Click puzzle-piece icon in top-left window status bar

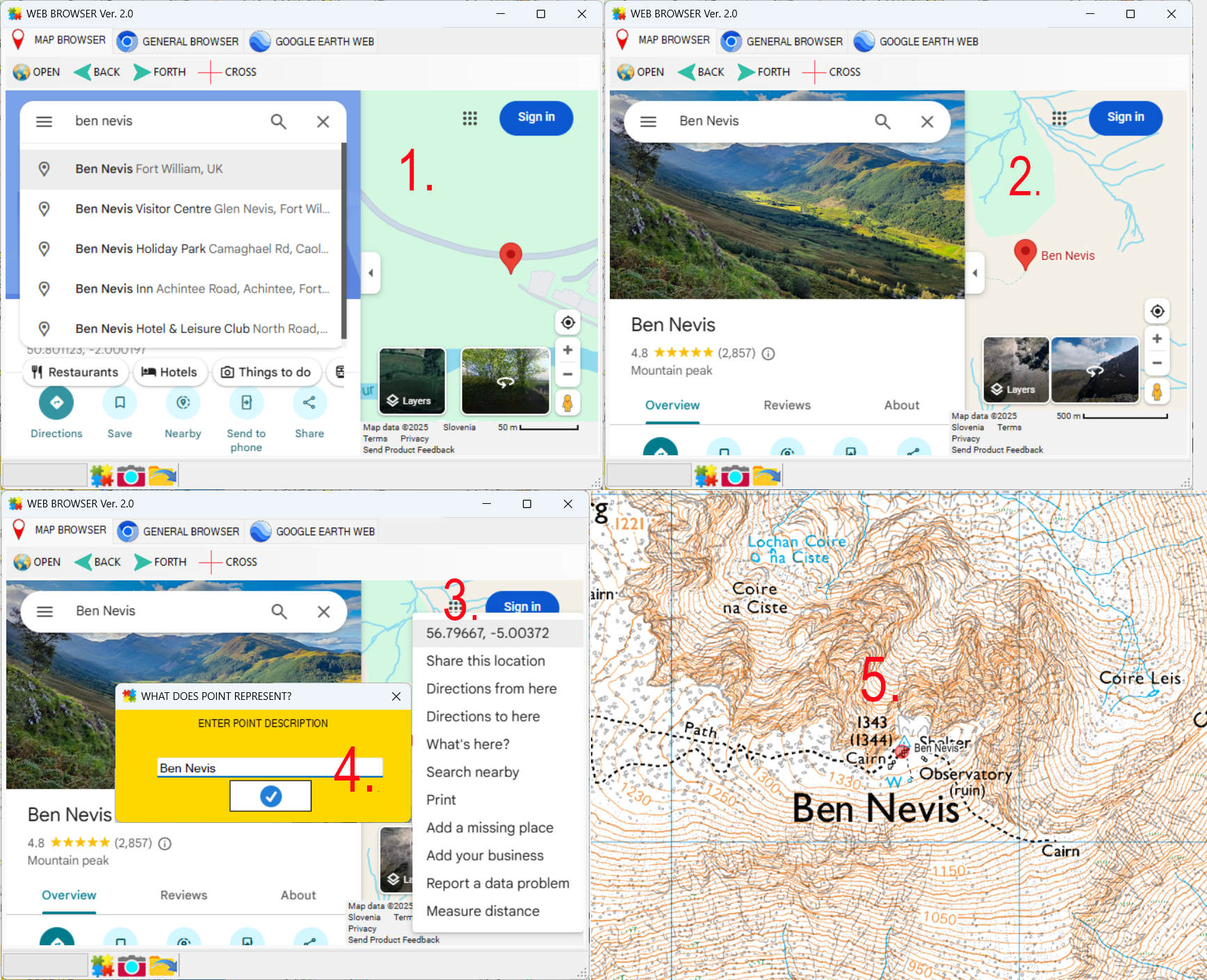coord(102,476)
